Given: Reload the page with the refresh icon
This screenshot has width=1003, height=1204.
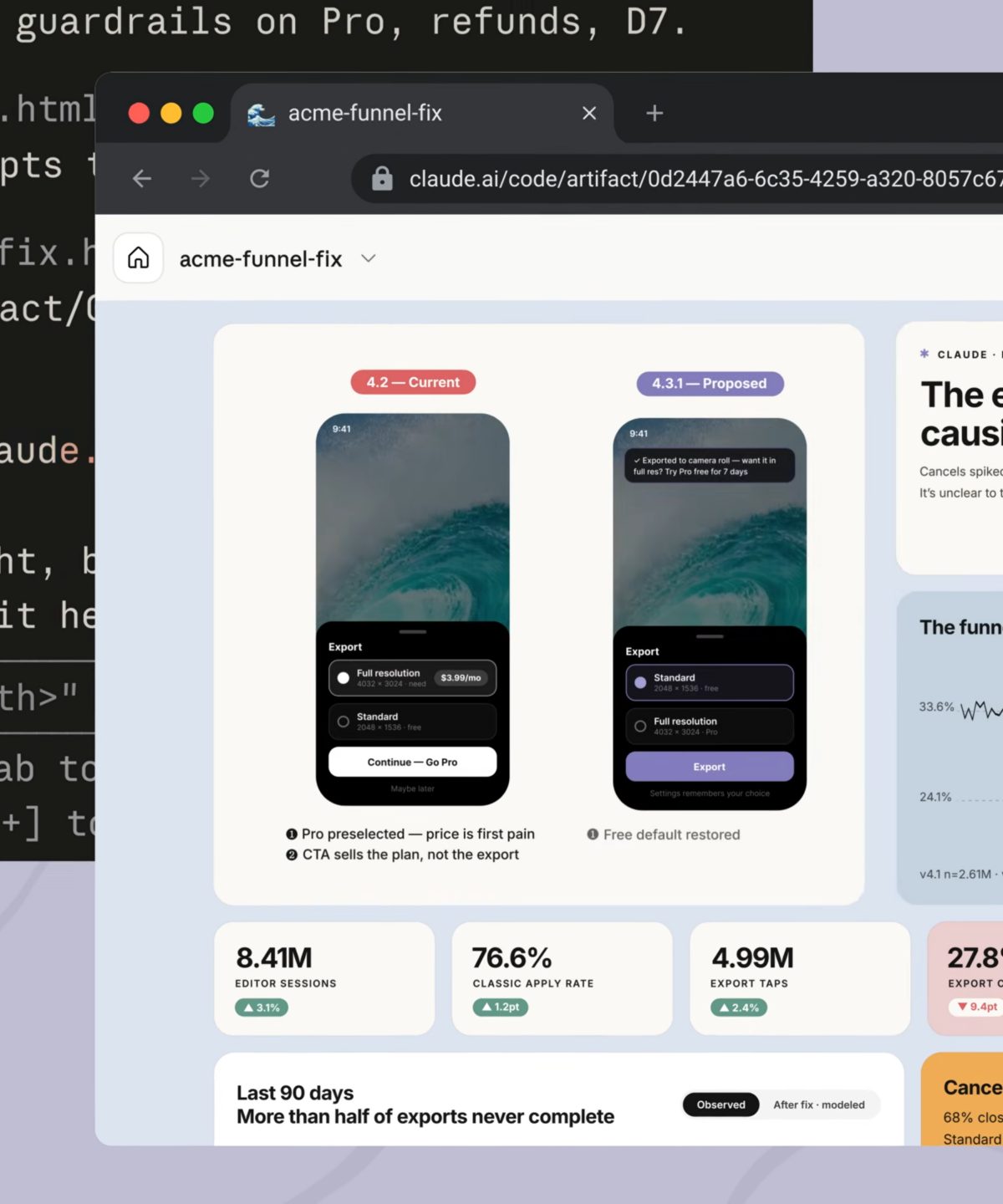Looking at the screenshot, I should point(260,178).
